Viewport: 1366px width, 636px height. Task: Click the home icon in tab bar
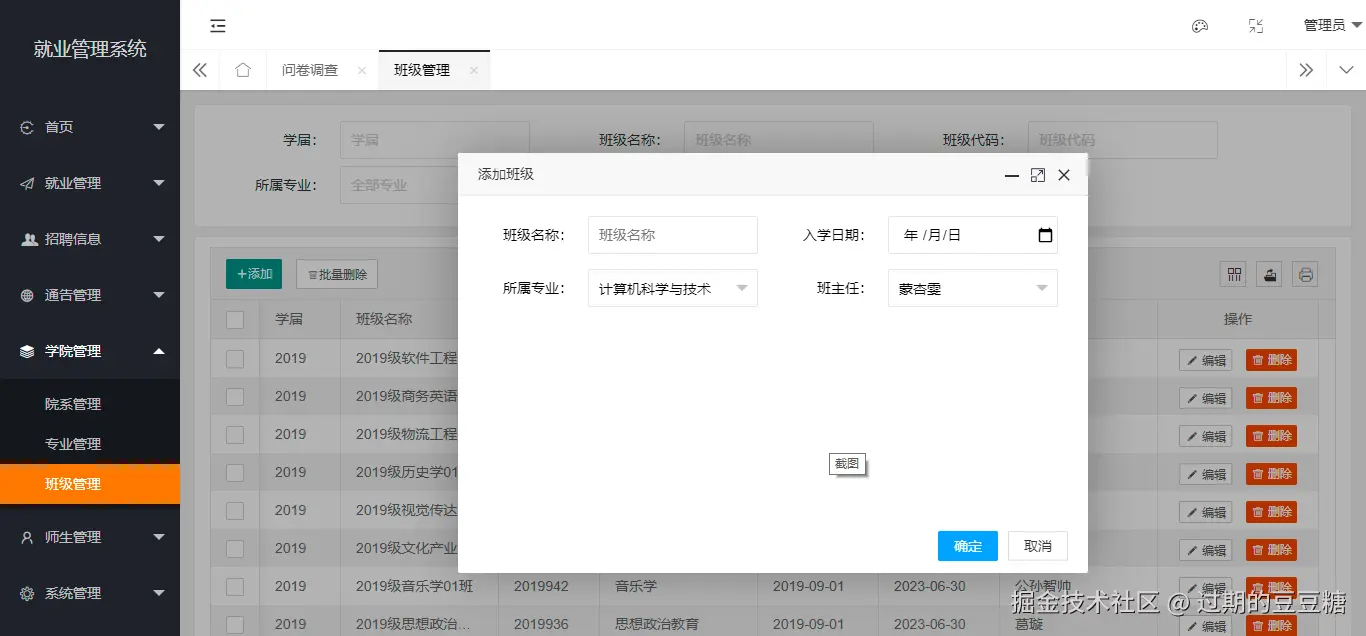coord(242,70)
